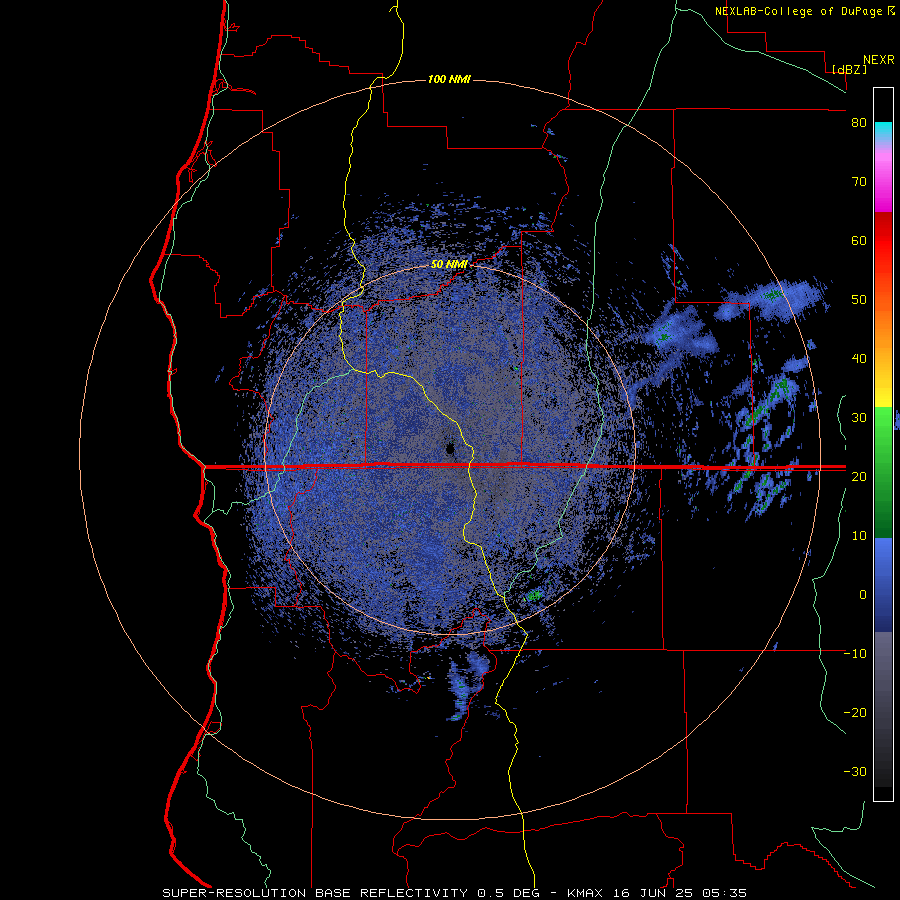Click the -10 dBZ scale value
The width and height of the screenshot is (900, 900).
tap(855, 653)
